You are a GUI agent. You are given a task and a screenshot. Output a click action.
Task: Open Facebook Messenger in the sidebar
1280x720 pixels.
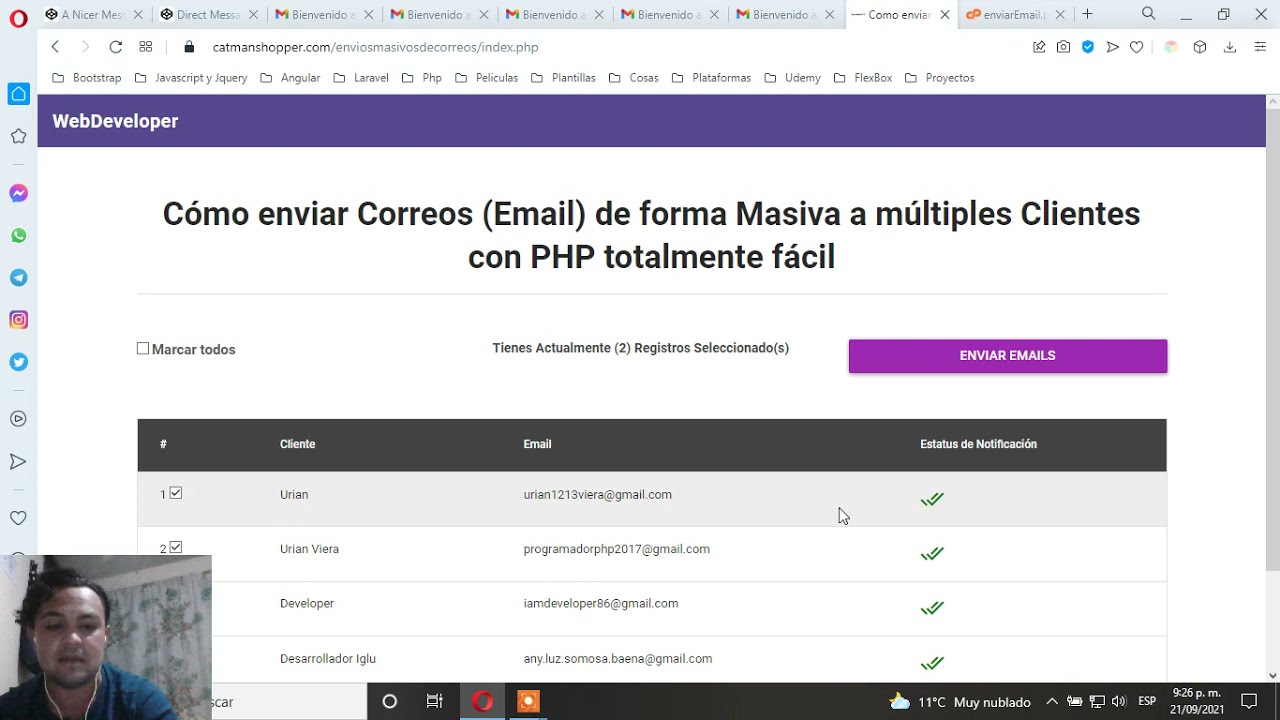tap(18, 193)
